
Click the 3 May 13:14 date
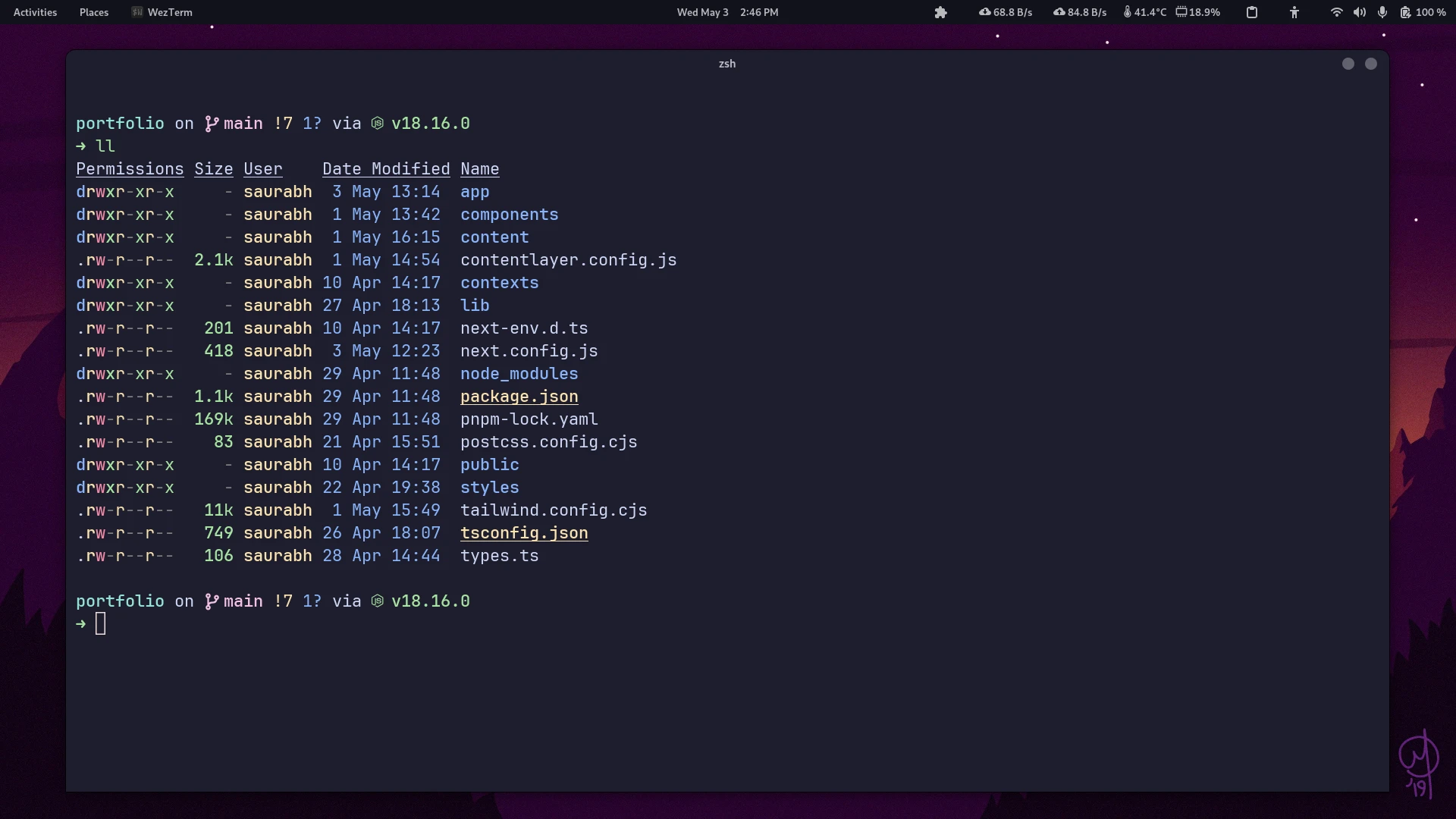pos(386,192)
